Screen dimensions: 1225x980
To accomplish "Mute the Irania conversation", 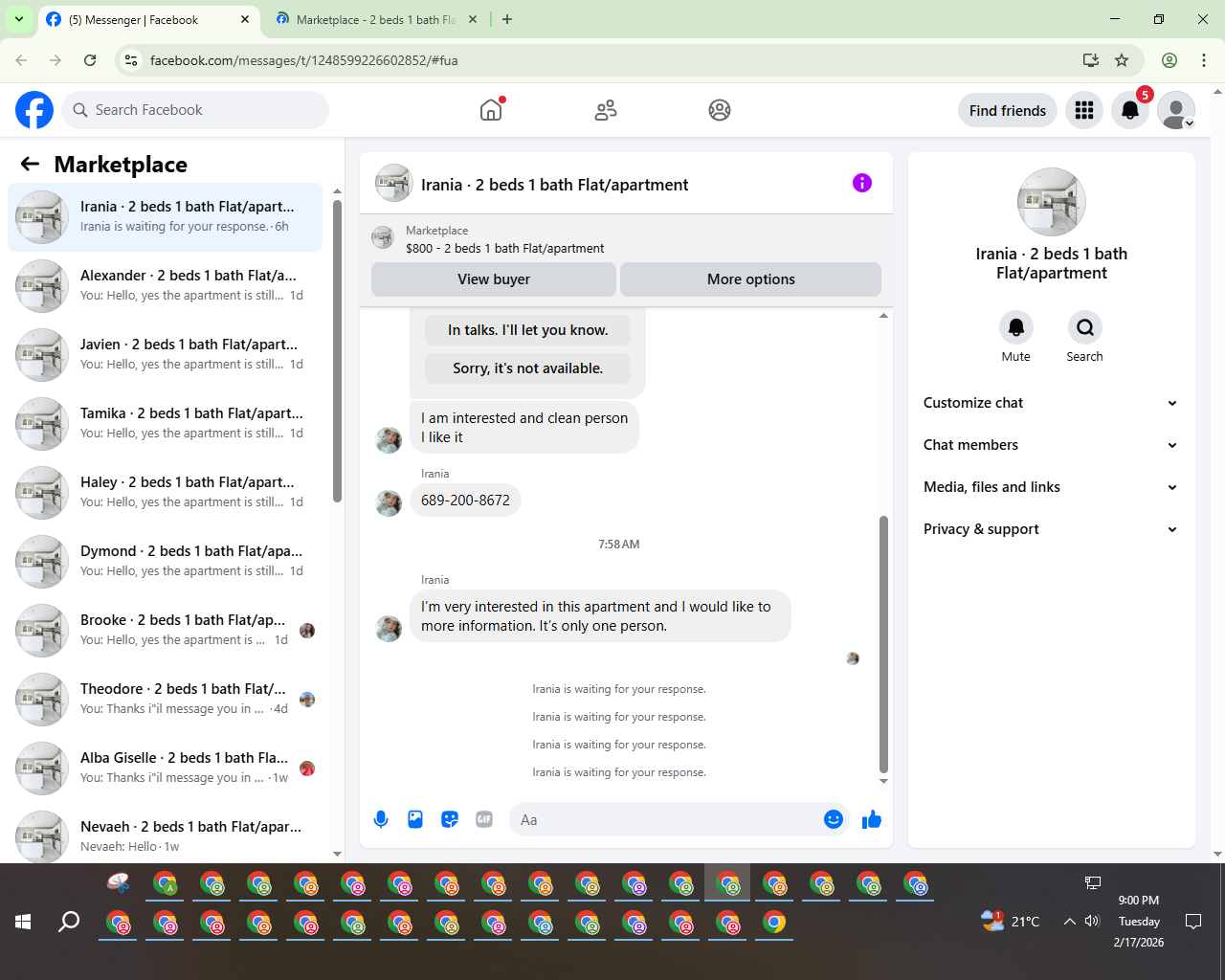I will (1016, 328).
